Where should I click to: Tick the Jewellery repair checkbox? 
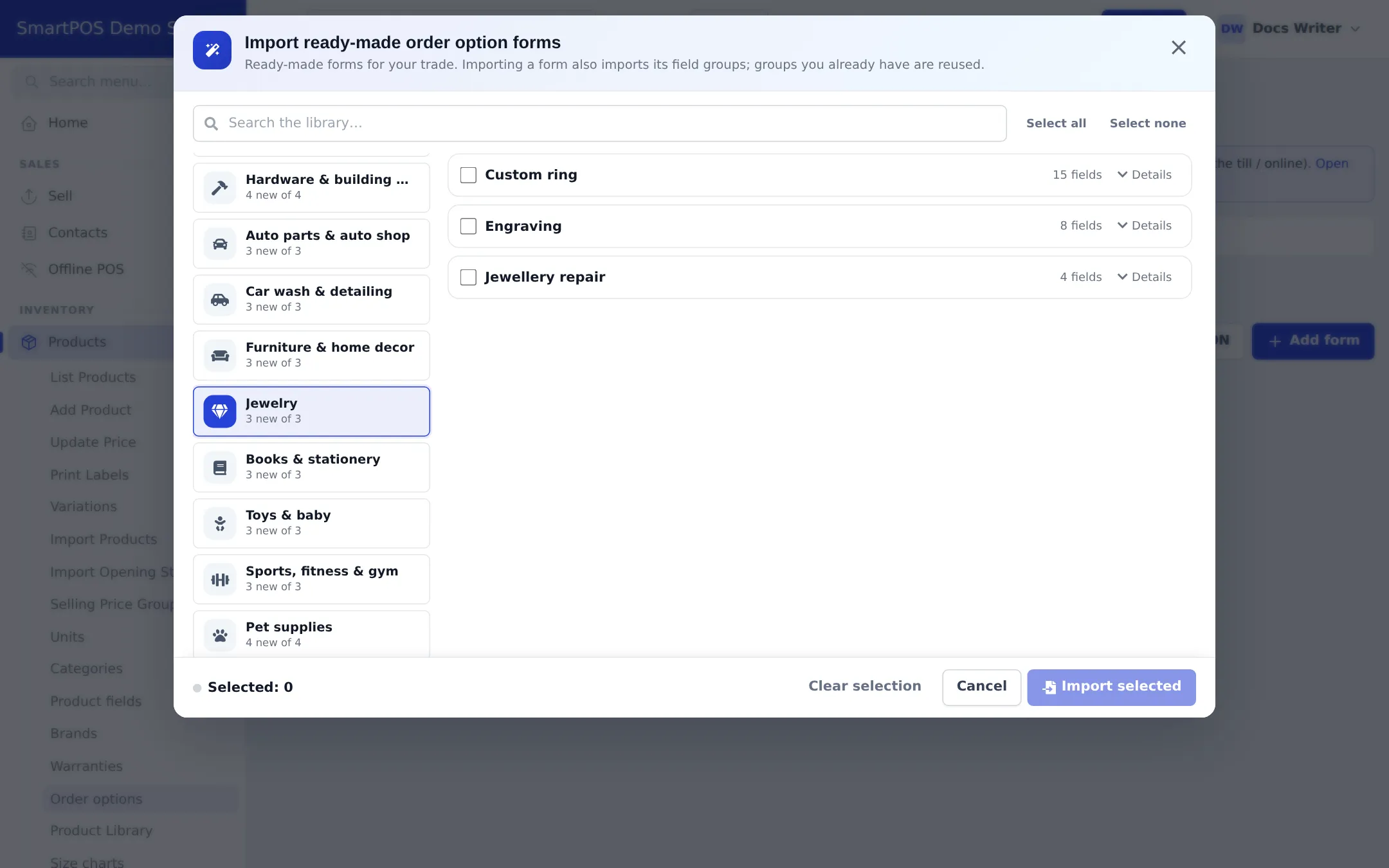pyautogui.click(x=468, y=277)
